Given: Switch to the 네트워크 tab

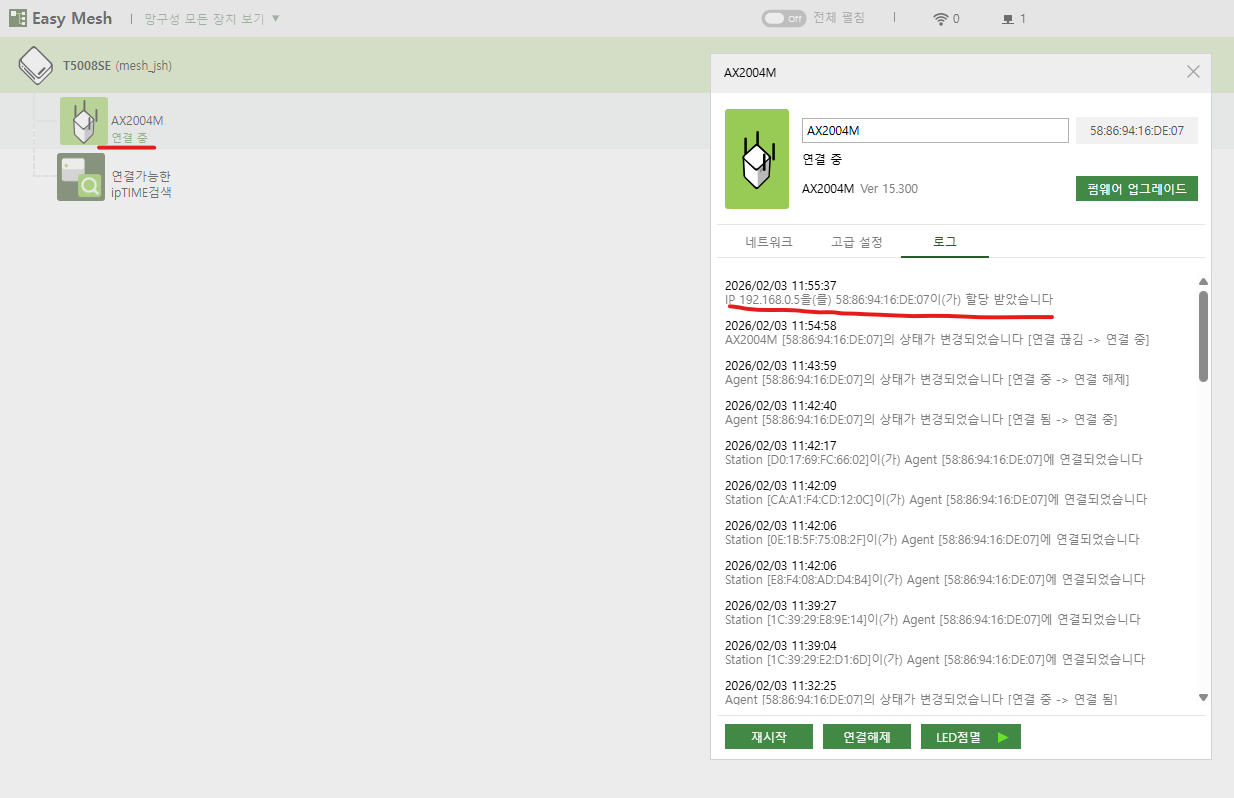Looking at the screenshot, I should [x=769, y=242].
